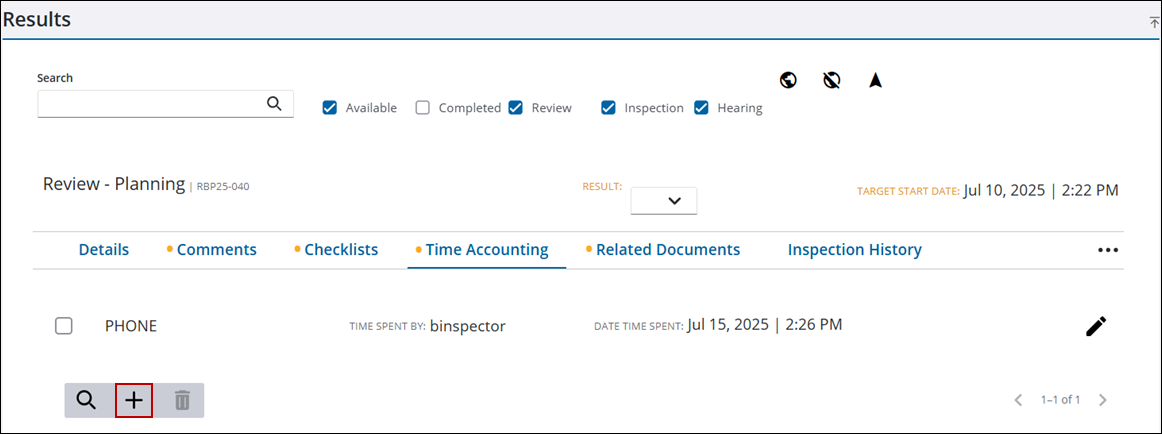Click the magnifier icon in bottom toolbar
The width and height of the screenshot is (1162, 434).
87,400
